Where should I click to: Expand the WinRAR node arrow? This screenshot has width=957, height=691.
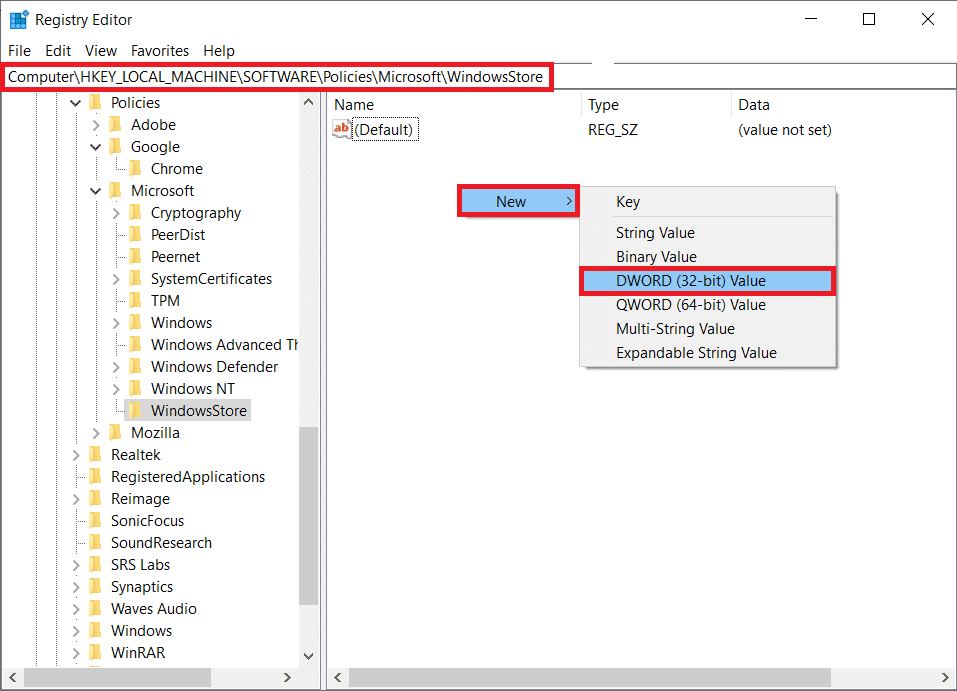[x=76, y=653]
